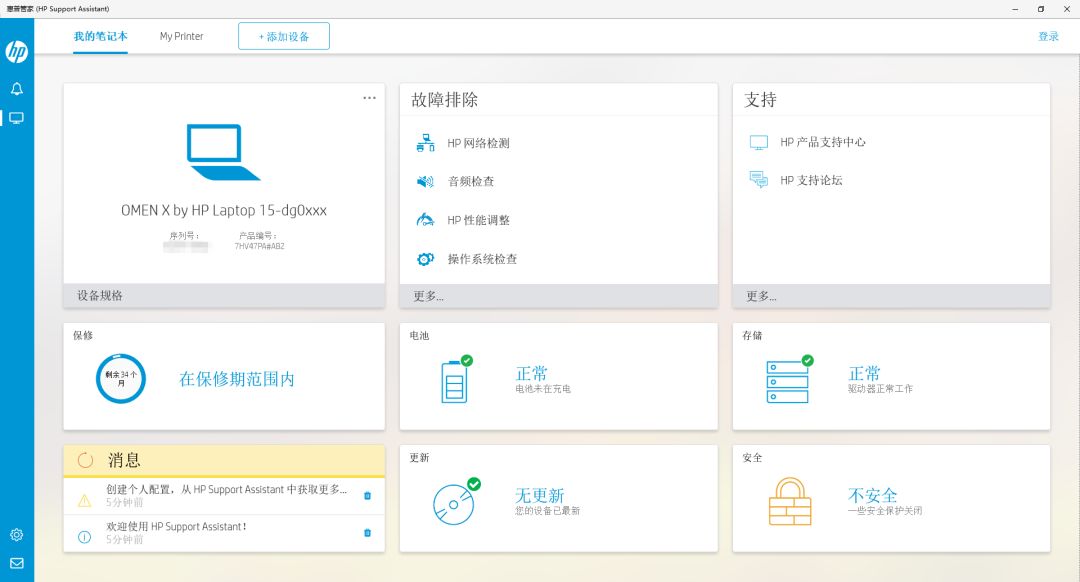Expand 更多... under 故障排除

[x=559, y=296]
